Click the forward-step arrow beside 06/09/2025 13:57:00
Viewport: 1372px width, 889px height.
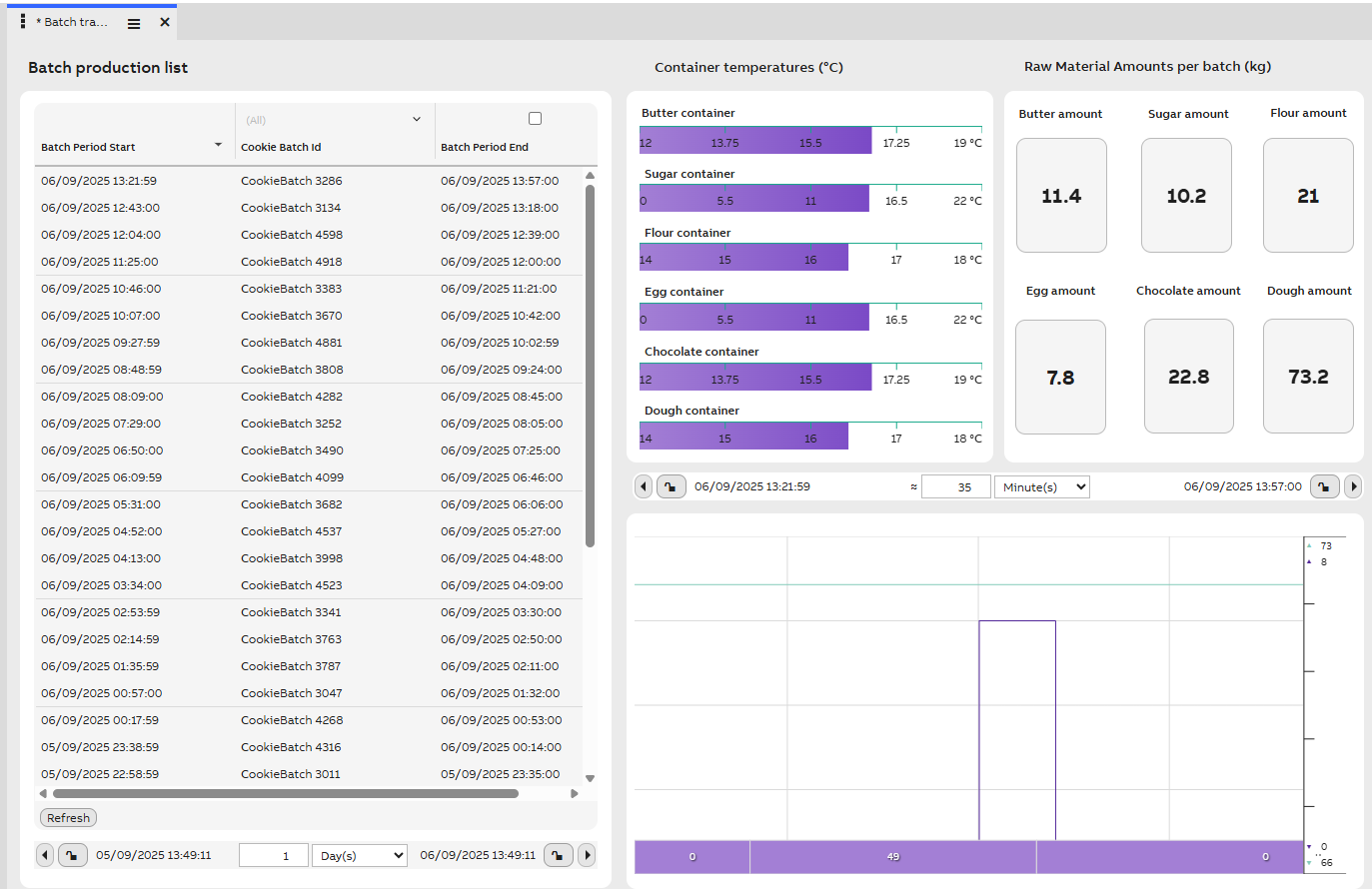coord(1353,486)
